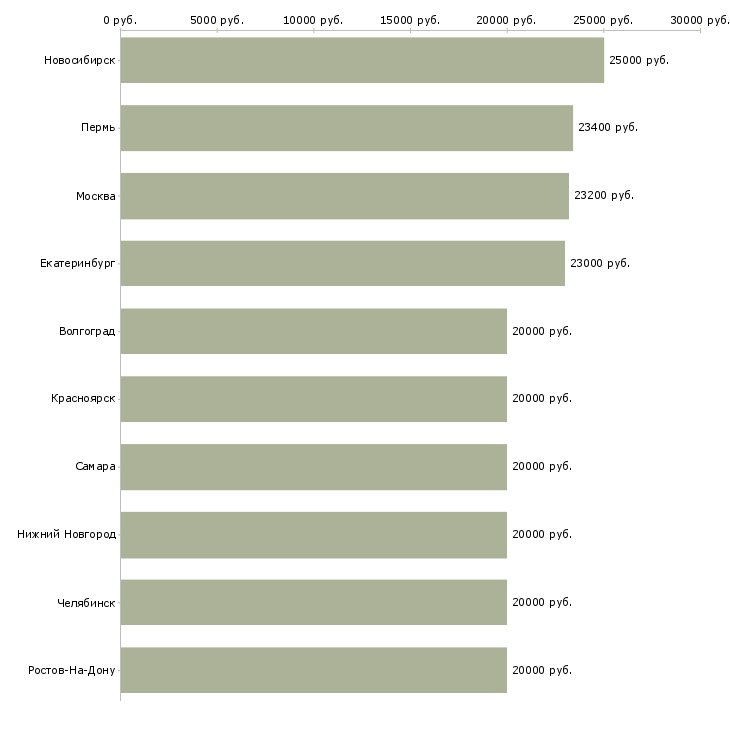The image size is (730, 730).
Task: Select the Челябинск bar
Action: [x=313, y=602]
